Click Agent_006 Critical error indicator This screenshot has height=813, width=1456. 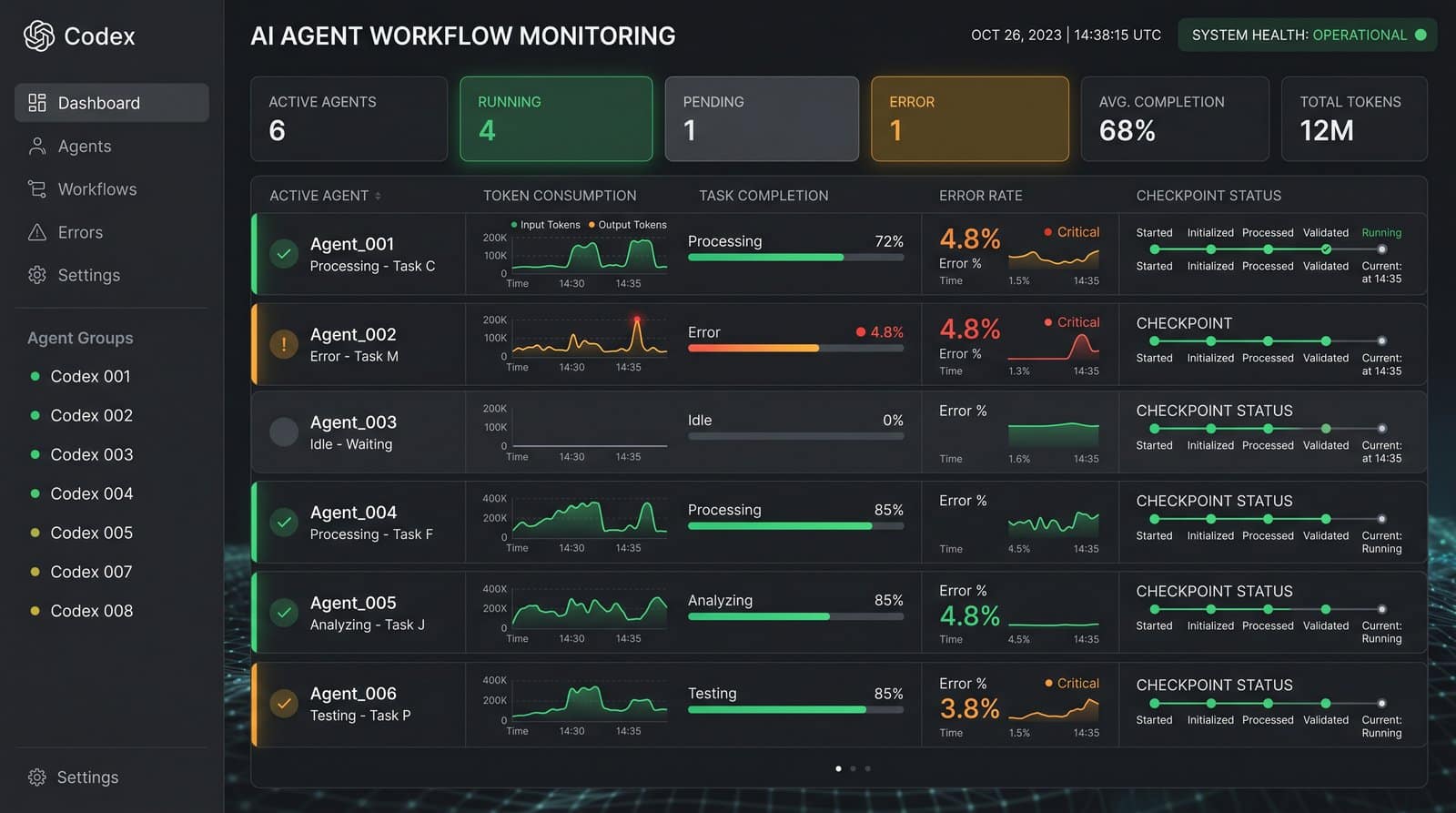1072,683
